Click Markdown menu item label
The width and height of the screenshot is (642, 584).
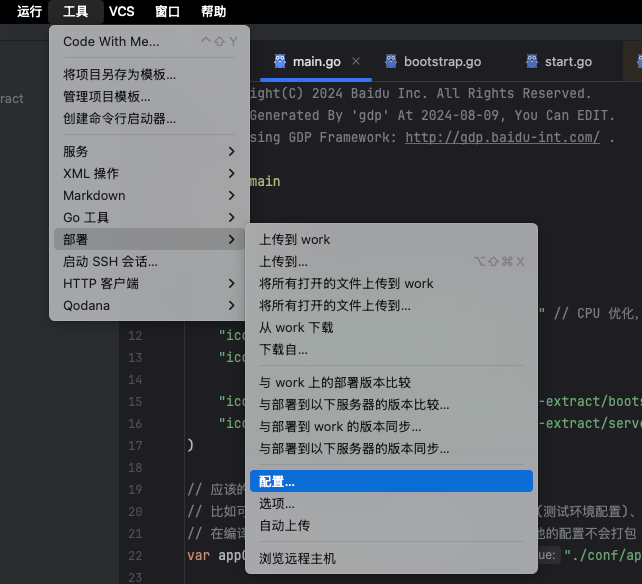point(94,196)
